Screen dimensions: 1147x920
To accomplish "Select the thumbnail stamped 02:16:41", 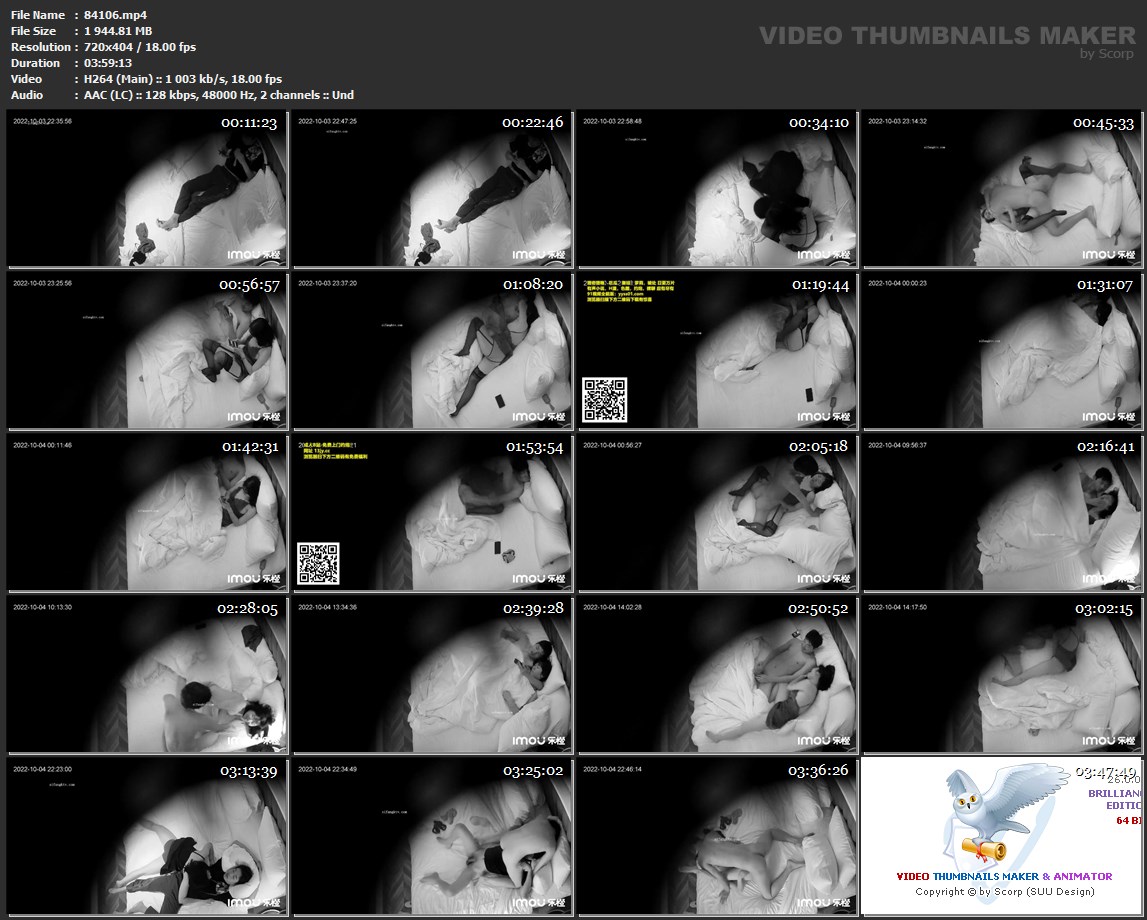I will [x=1001, y=512].
